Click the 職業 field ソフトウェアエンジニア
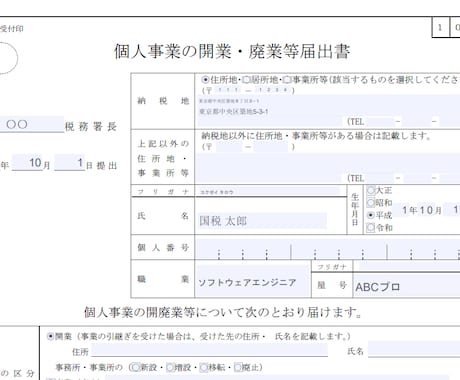The height and width of the screenshot is (380, 460). click(253, 281)
